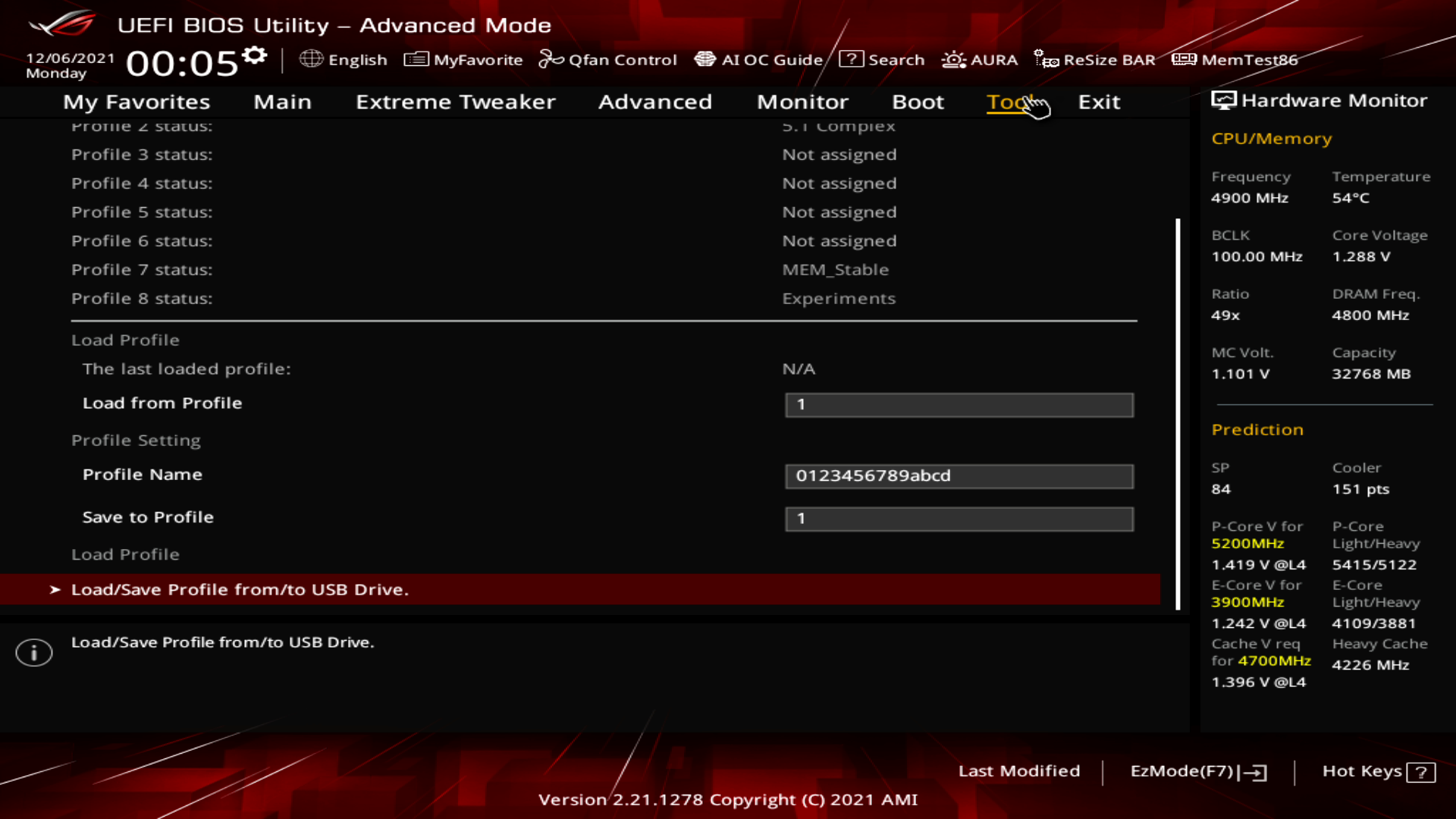Edit the Profile Name text field

(959, 476)
